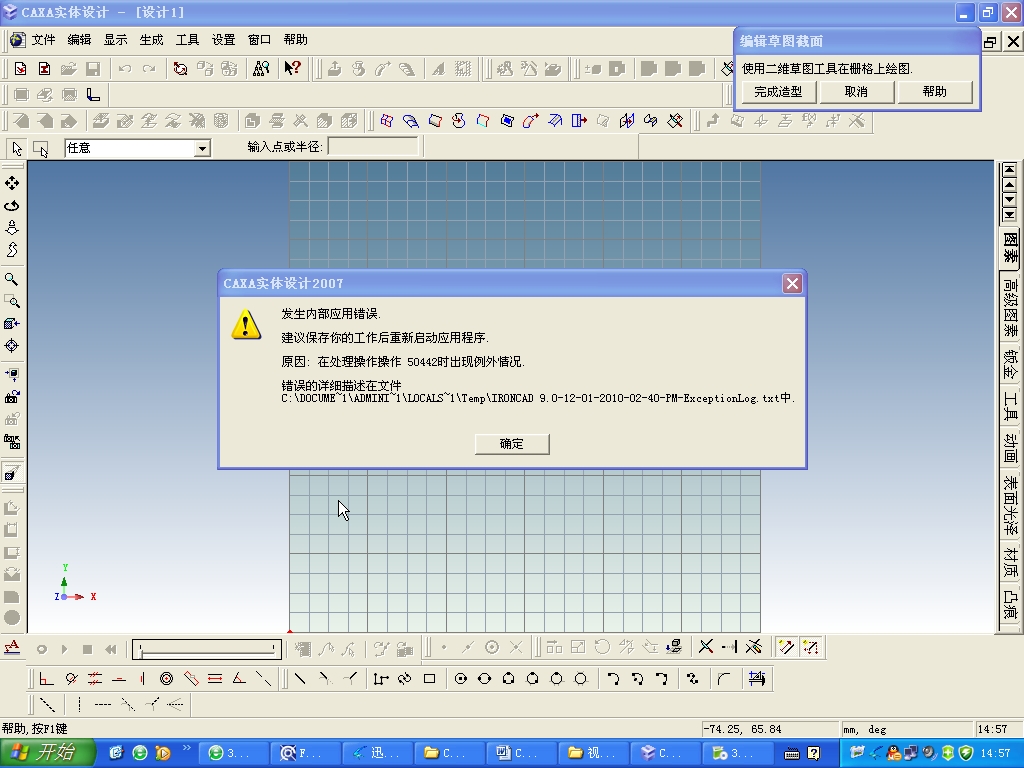Switch to the 材质 catalog tab

(x=1010, y=562)
